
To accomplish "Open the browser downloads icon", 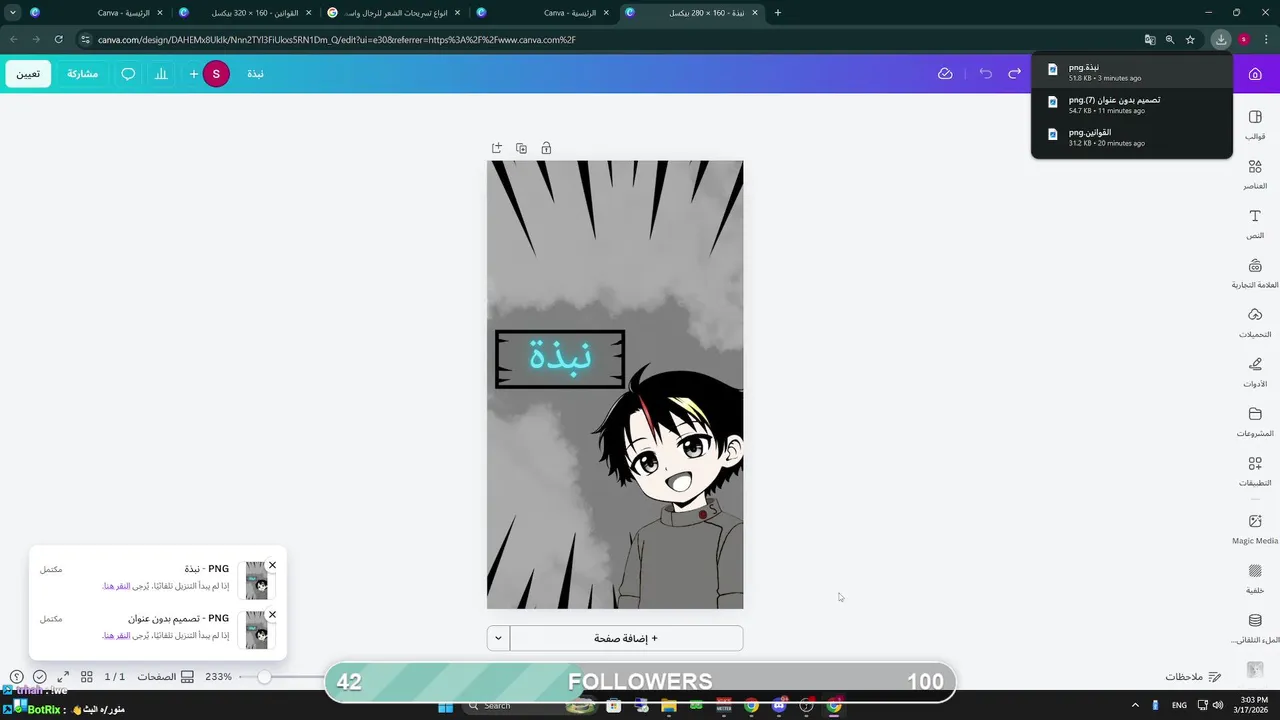I will click(x=1220, y=40).
